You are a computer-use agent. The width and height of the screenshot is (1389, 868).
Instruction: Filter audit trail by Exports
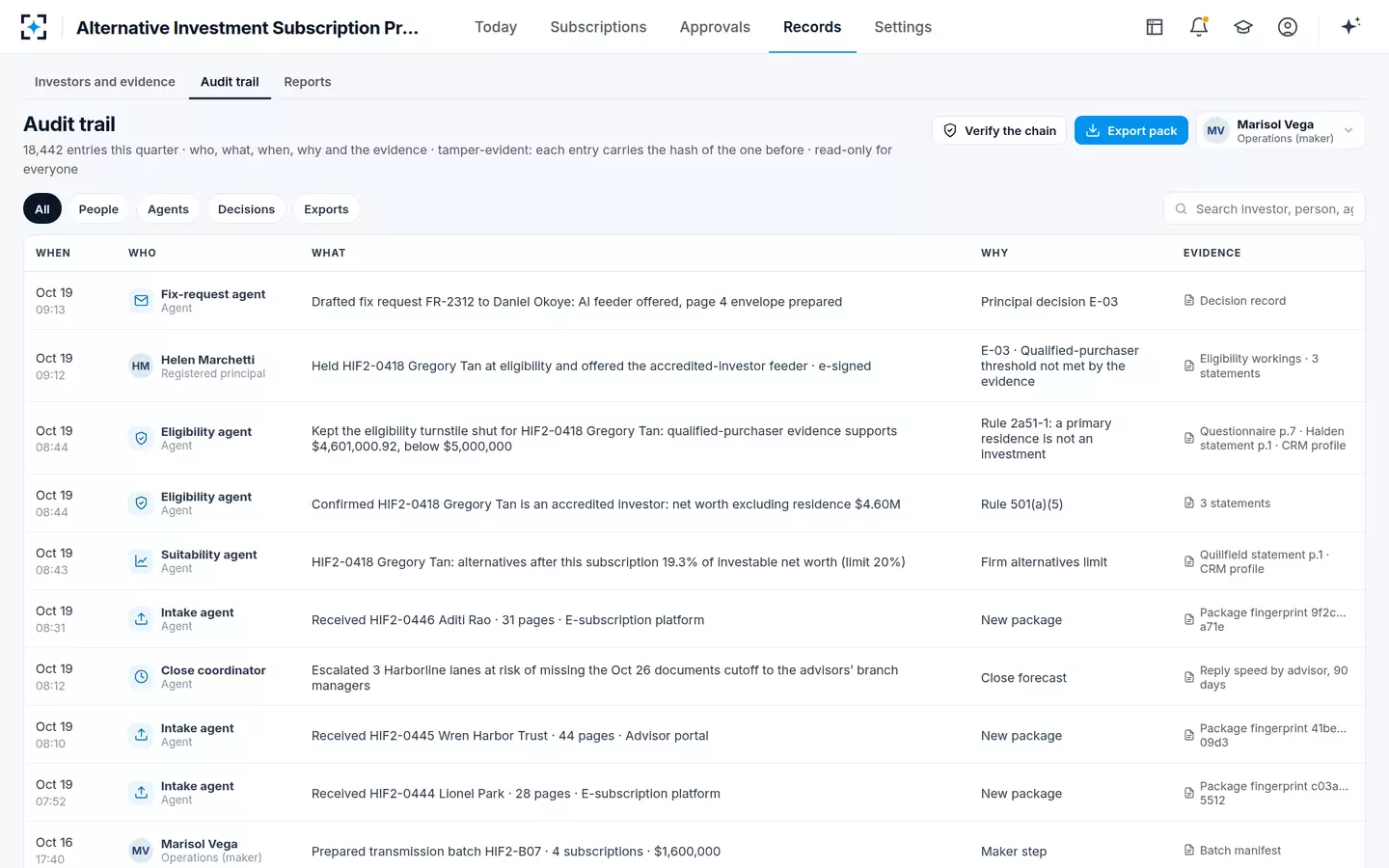click(x=326, y=209)
